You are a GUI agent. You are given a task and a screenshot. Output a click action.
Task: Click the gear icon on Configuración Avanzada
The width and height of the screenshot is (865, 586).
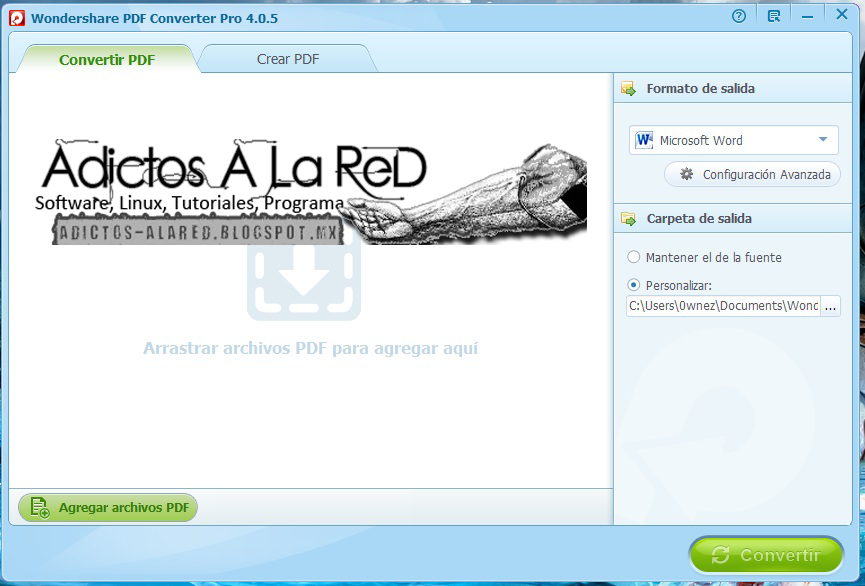685,174
